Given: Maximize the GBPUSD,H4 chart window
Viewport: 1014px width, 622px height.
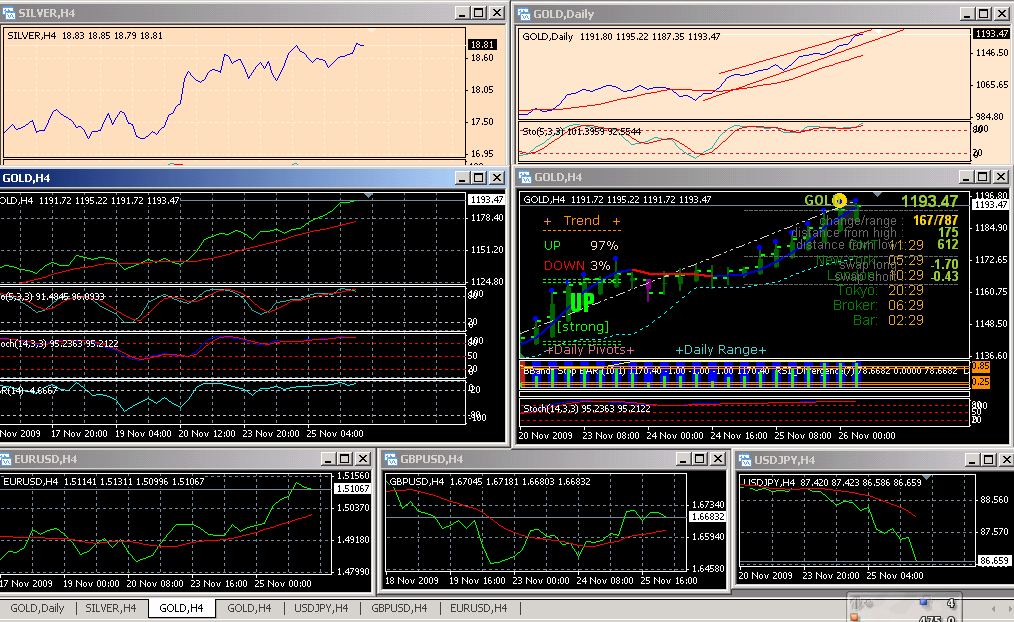Looking at the screenshot, I should coord(700,458).
